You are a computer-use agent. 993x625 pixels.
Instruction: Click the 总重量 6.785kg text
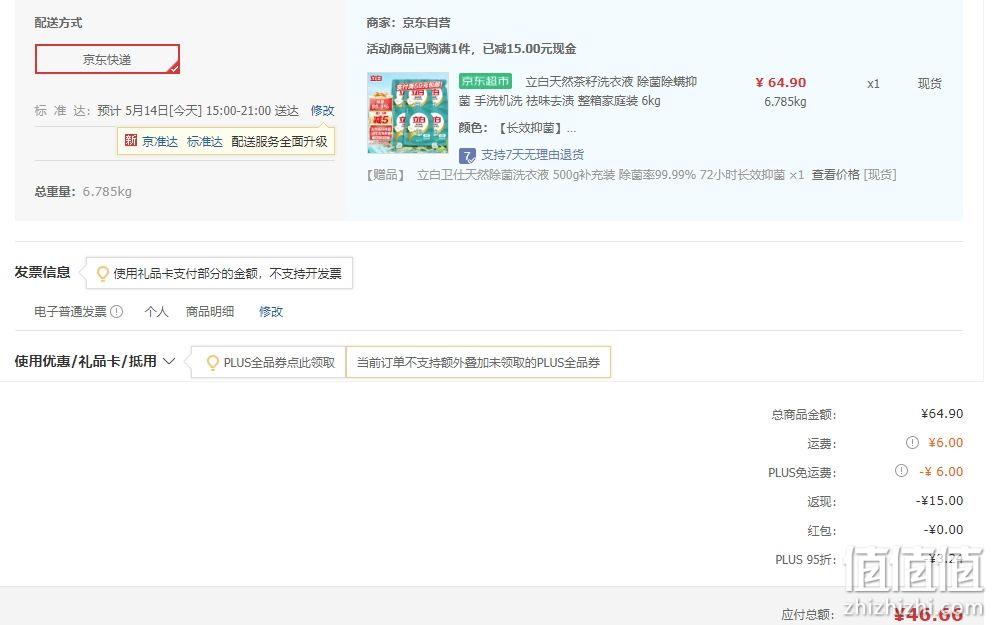pos(83,191)
